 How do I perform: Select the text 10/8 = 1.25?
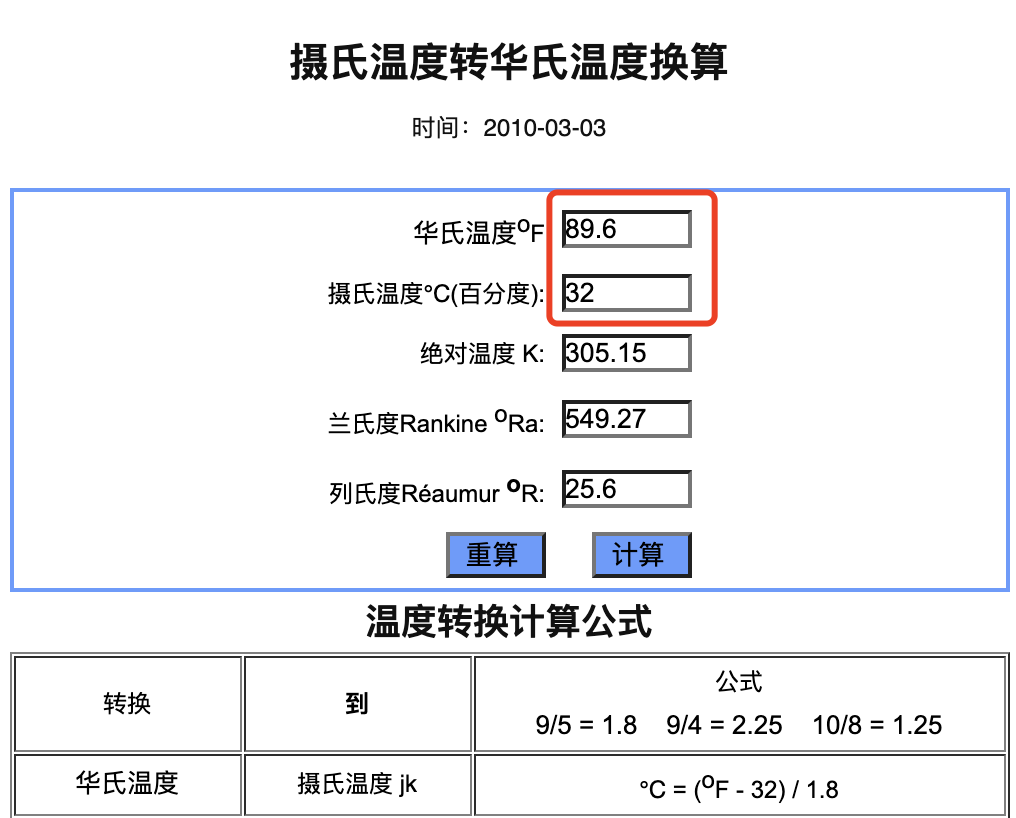pyautogui.click(x=877, y=725)
